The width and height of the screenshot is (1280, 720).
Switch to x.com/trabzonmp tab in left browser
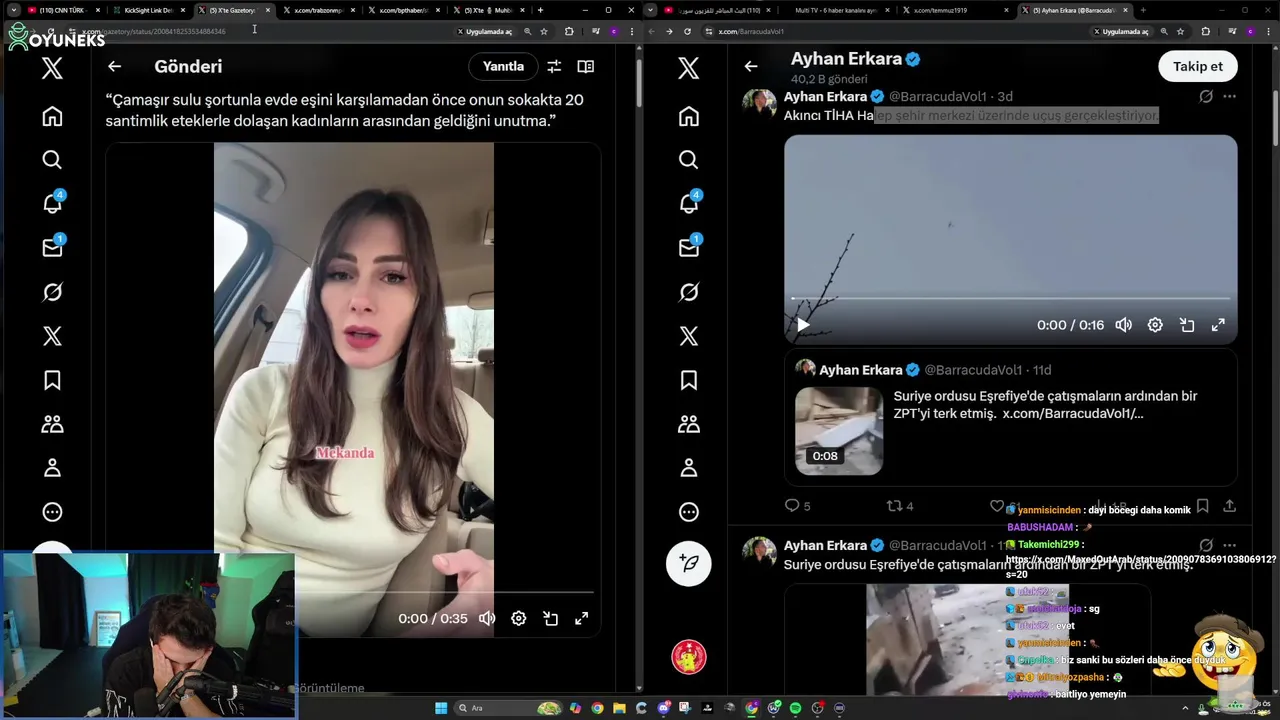point(320,10)
